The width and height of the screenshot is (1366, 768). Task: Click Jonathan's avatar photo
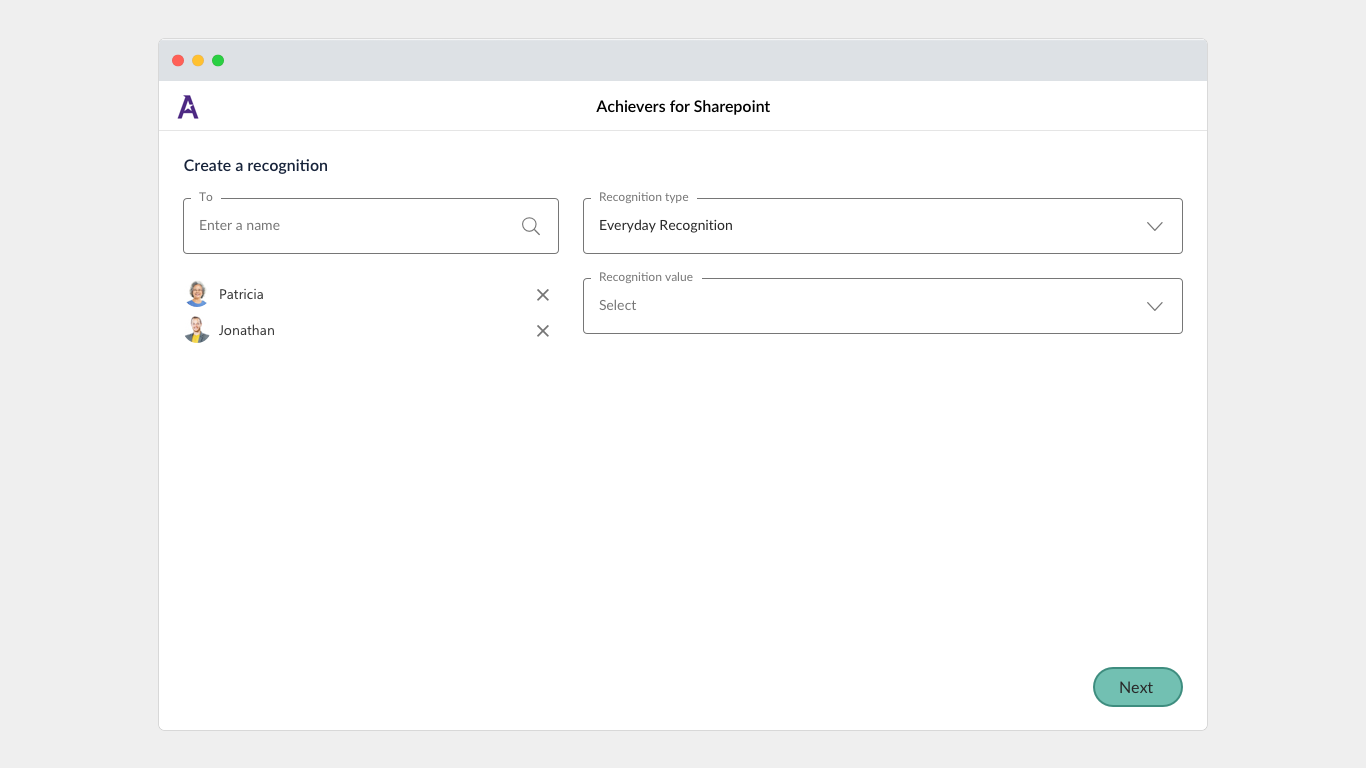point(197,330)
